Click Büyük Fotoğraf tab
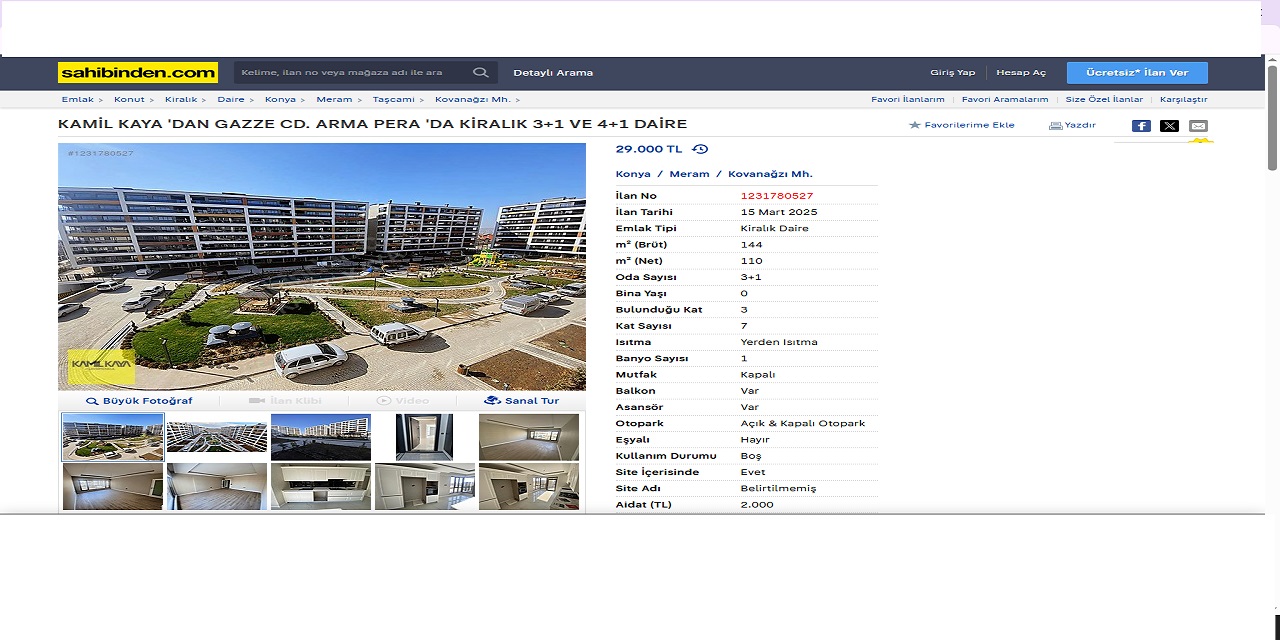Viewport: 1280px width, 640px height. (x=139, y=400)
